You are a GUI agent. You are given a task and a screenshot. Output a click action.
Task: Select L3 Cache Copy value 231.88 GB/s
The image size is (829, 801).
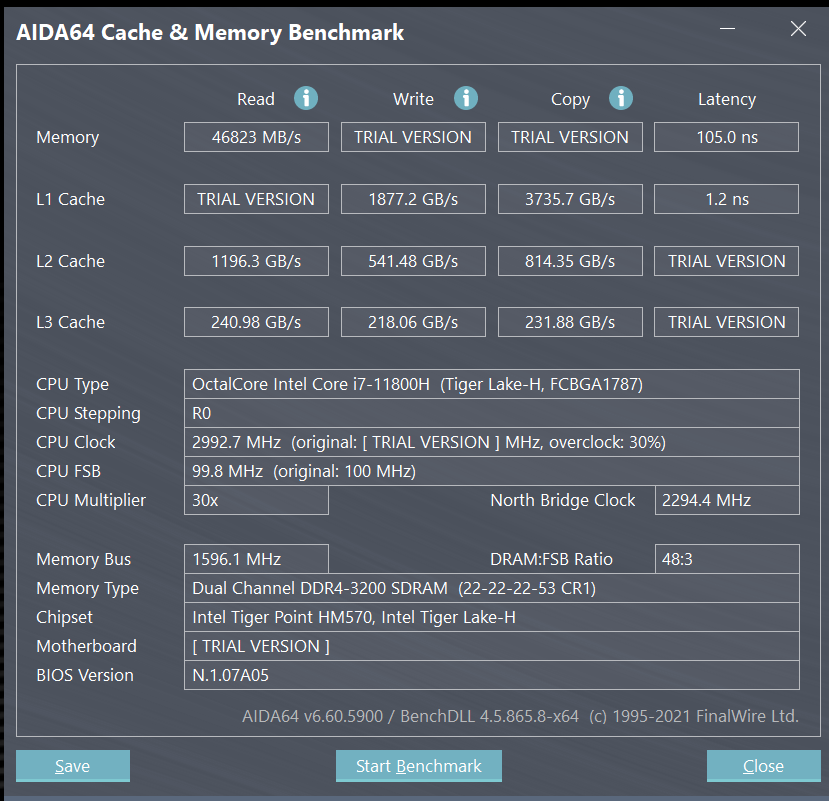(570, 322)
